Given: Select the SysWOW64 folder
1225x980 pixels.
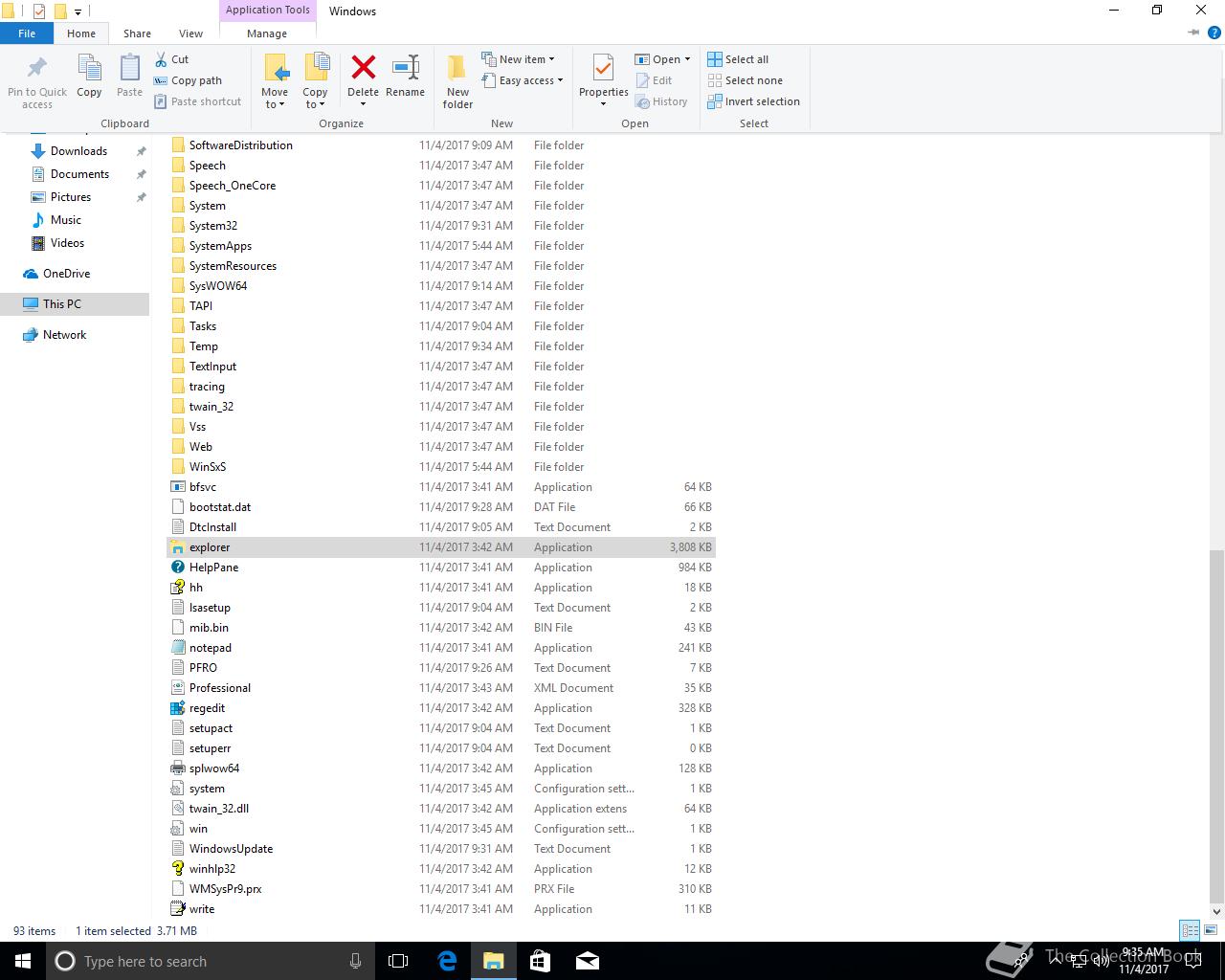Looking at the screenshot, I should pos(441,286).
